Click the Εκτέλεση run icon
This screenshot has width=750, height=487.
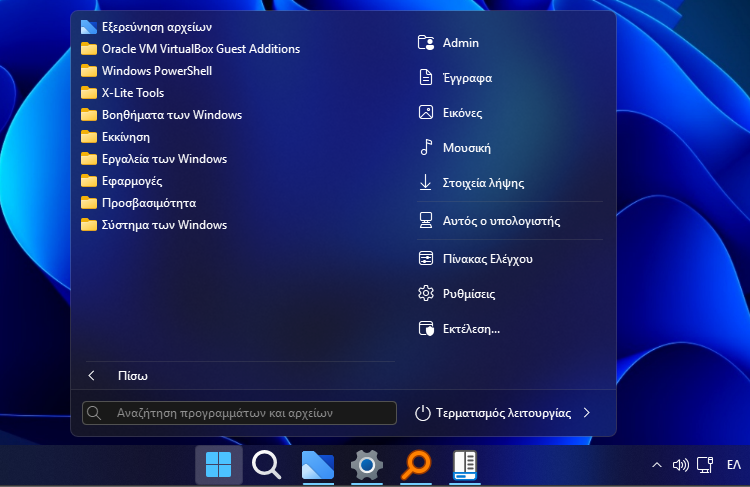tap(426, 329)
